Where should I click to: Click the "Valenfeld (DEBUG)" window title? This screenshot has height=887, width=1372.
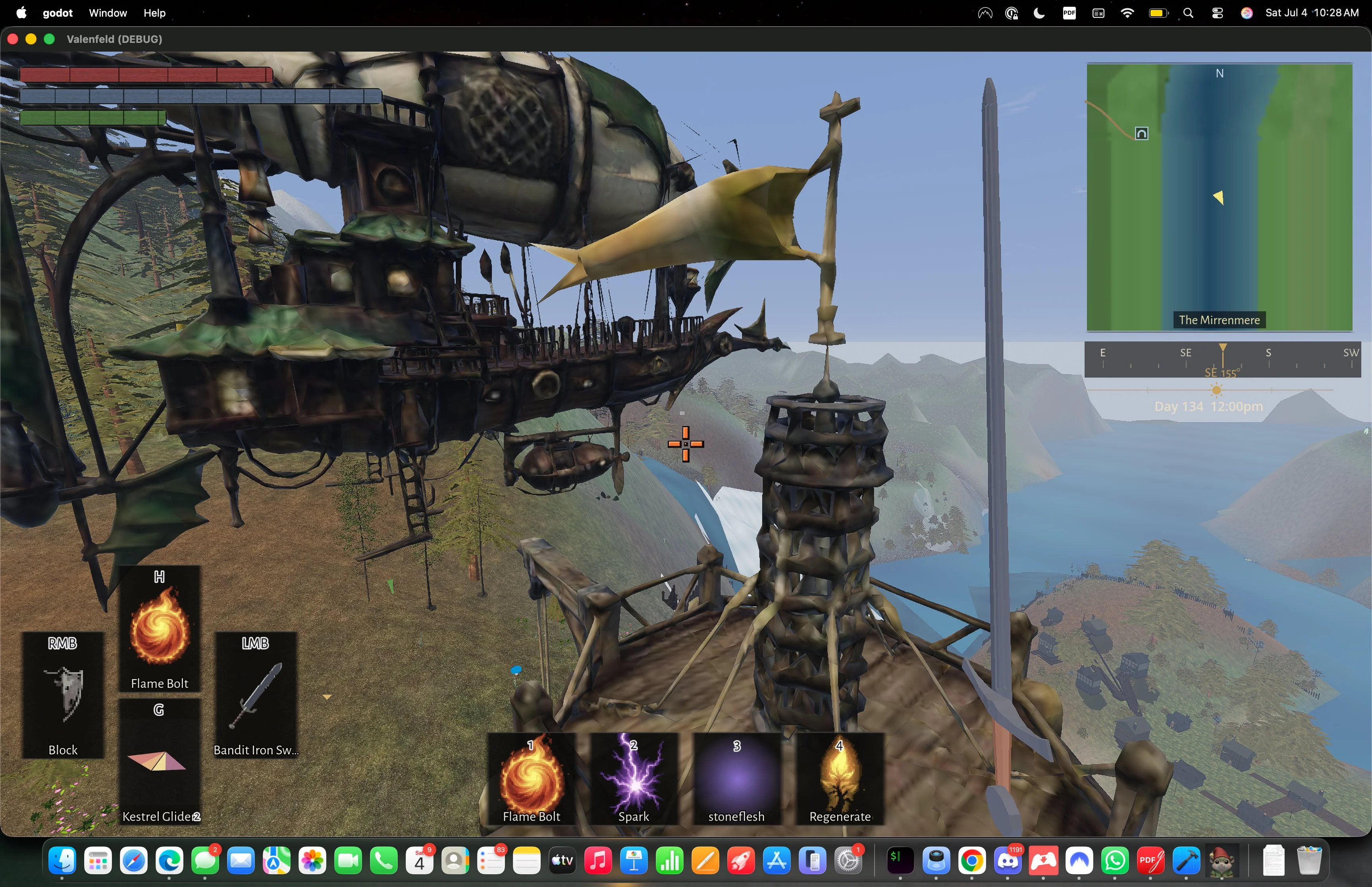[114, 39]
